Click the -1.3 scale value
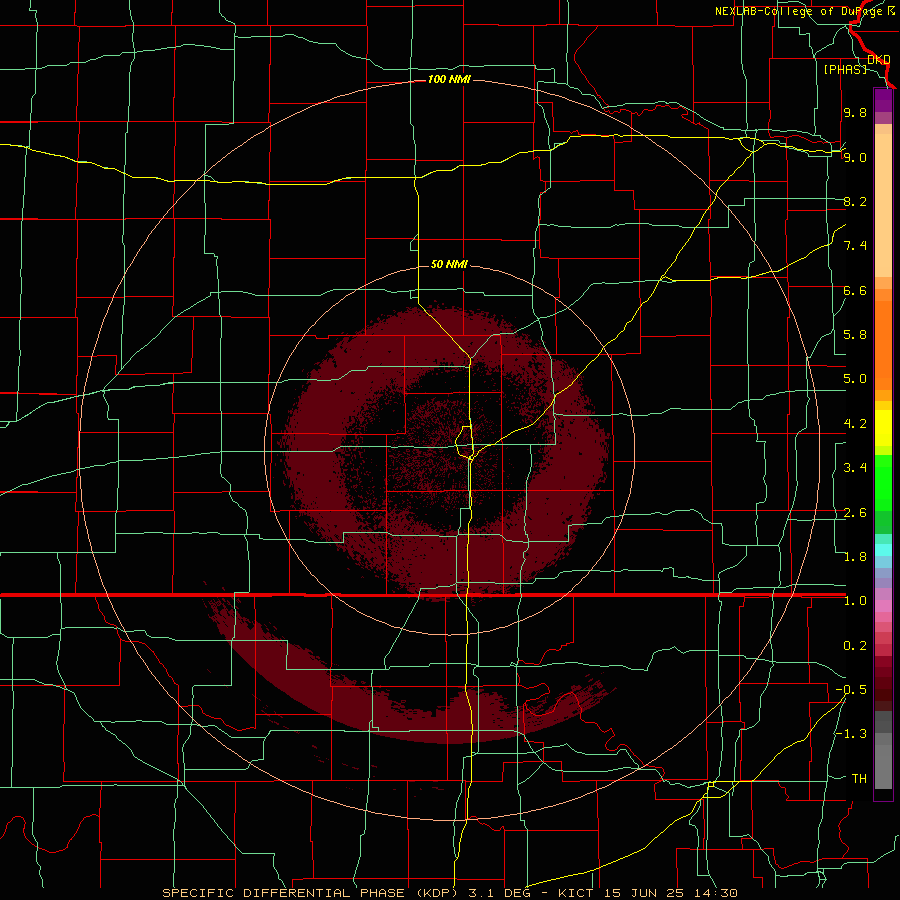 pos(851,734)
